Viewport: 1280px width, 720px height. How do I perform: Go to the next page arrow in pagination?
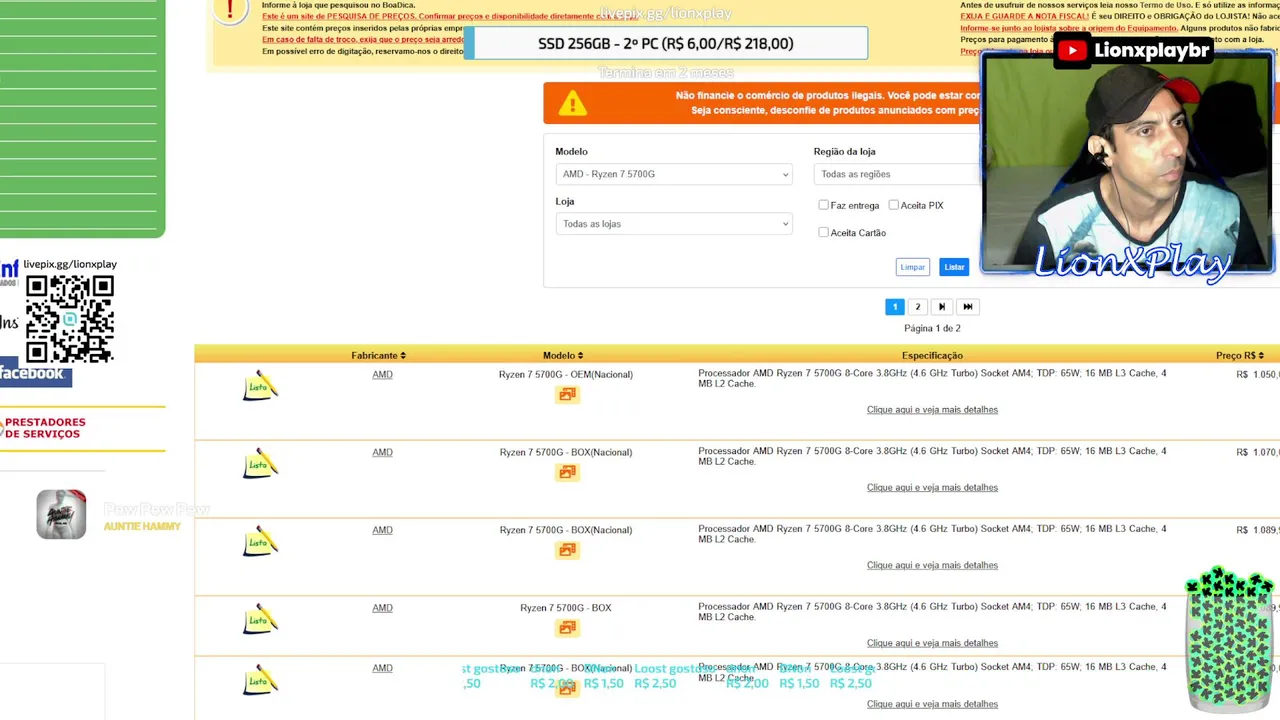[x=941, y=307]
